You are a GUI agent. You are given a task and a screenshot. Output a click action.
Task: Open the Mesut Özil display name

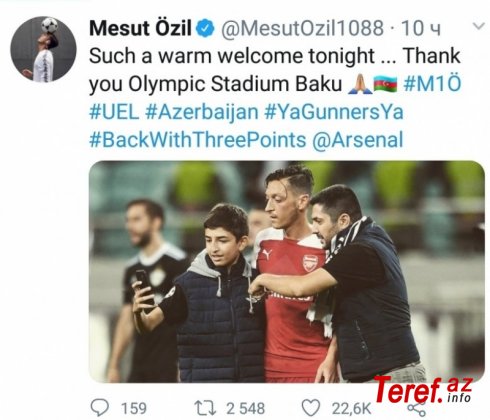(x=141, y=28)
